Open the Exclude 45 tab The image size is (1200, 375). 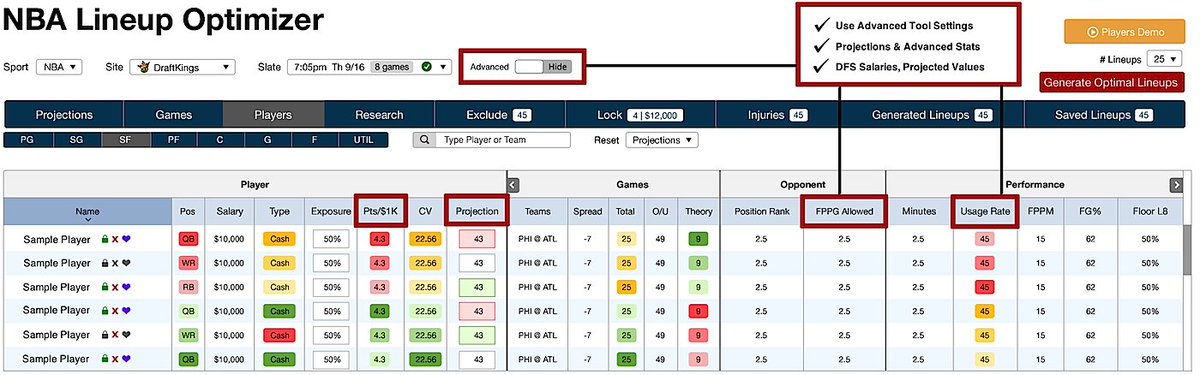coord(500,115)
